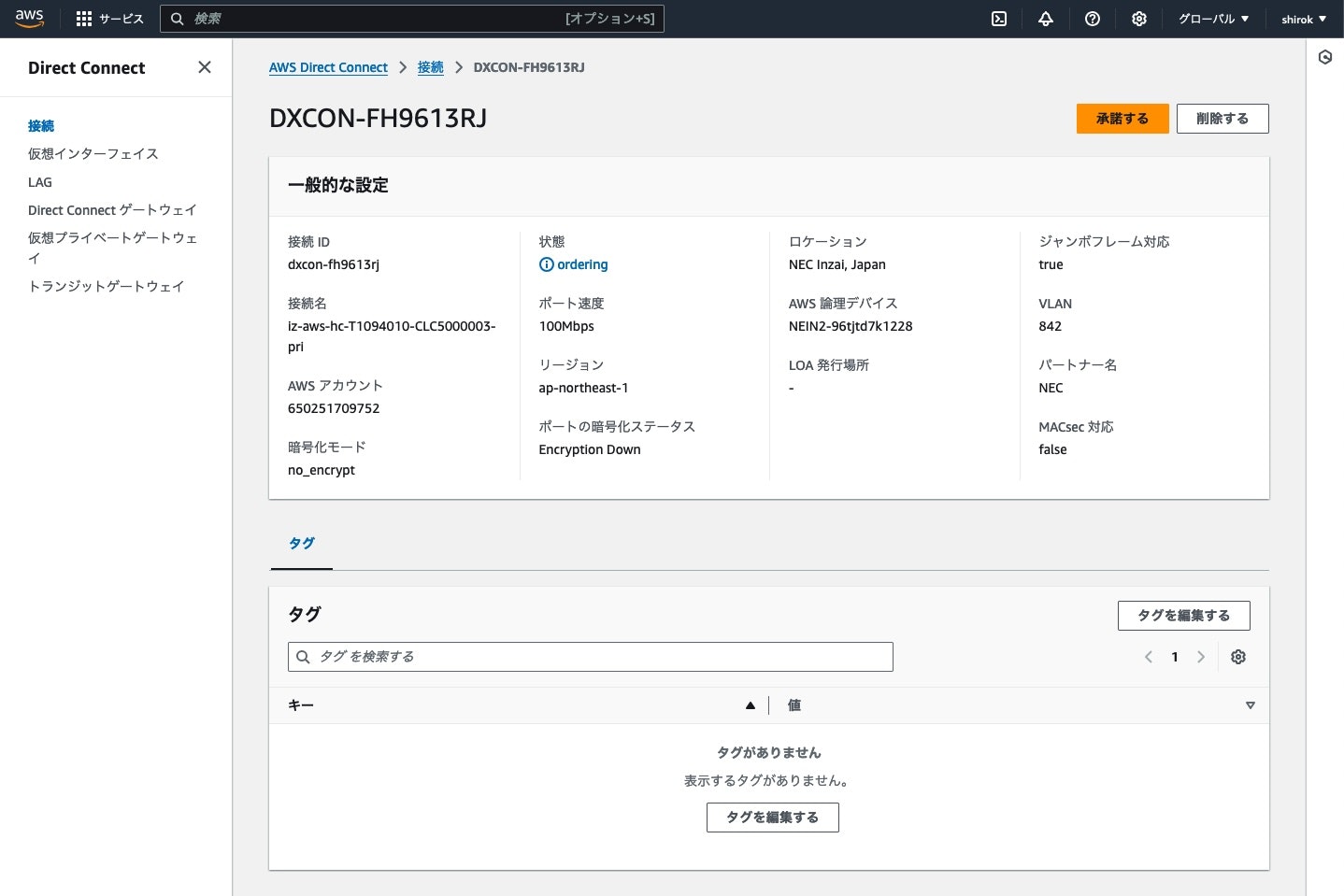This screenshot has width=1344, height=896.
Task: Select 仮想インターフェイス in the sidebar
Action: [x=93, y=154]
